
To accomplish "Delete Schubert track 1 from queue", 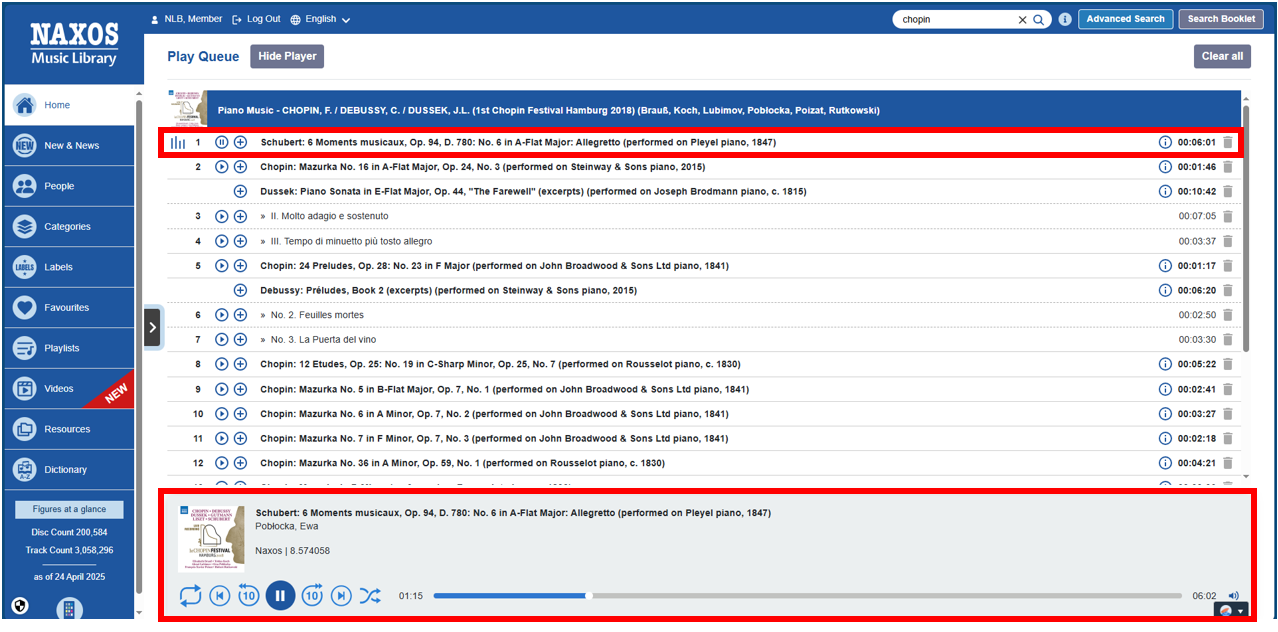I will tap(1228, 142).
